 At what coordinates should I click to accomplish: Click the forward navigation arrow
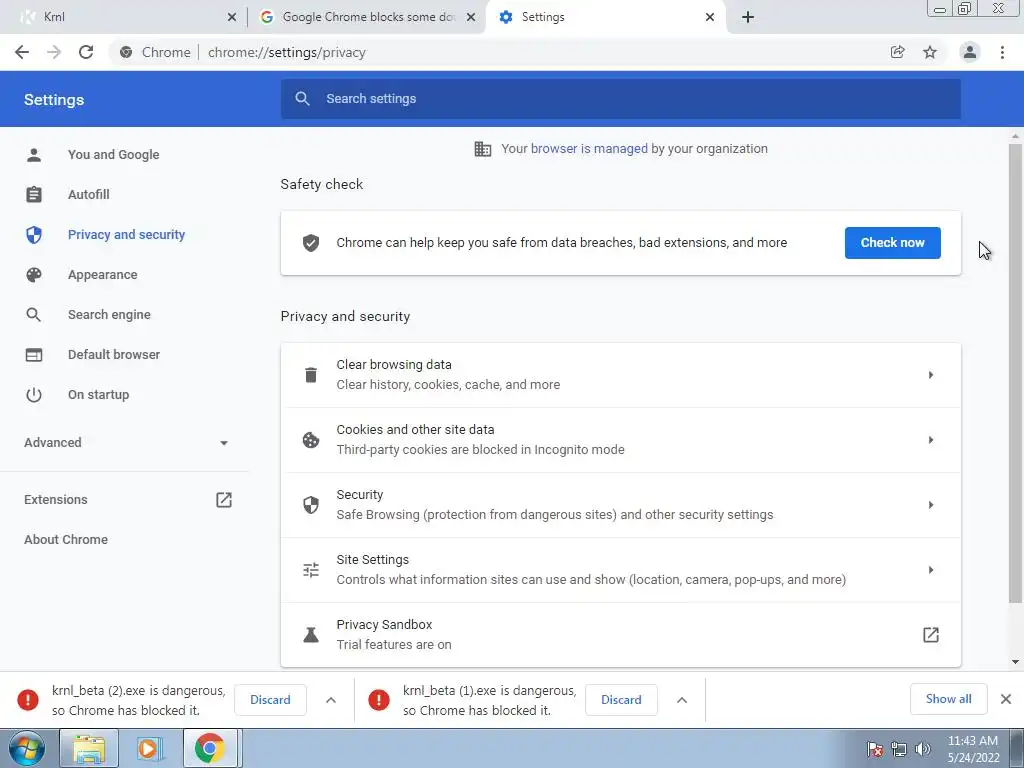coord(54,52)
